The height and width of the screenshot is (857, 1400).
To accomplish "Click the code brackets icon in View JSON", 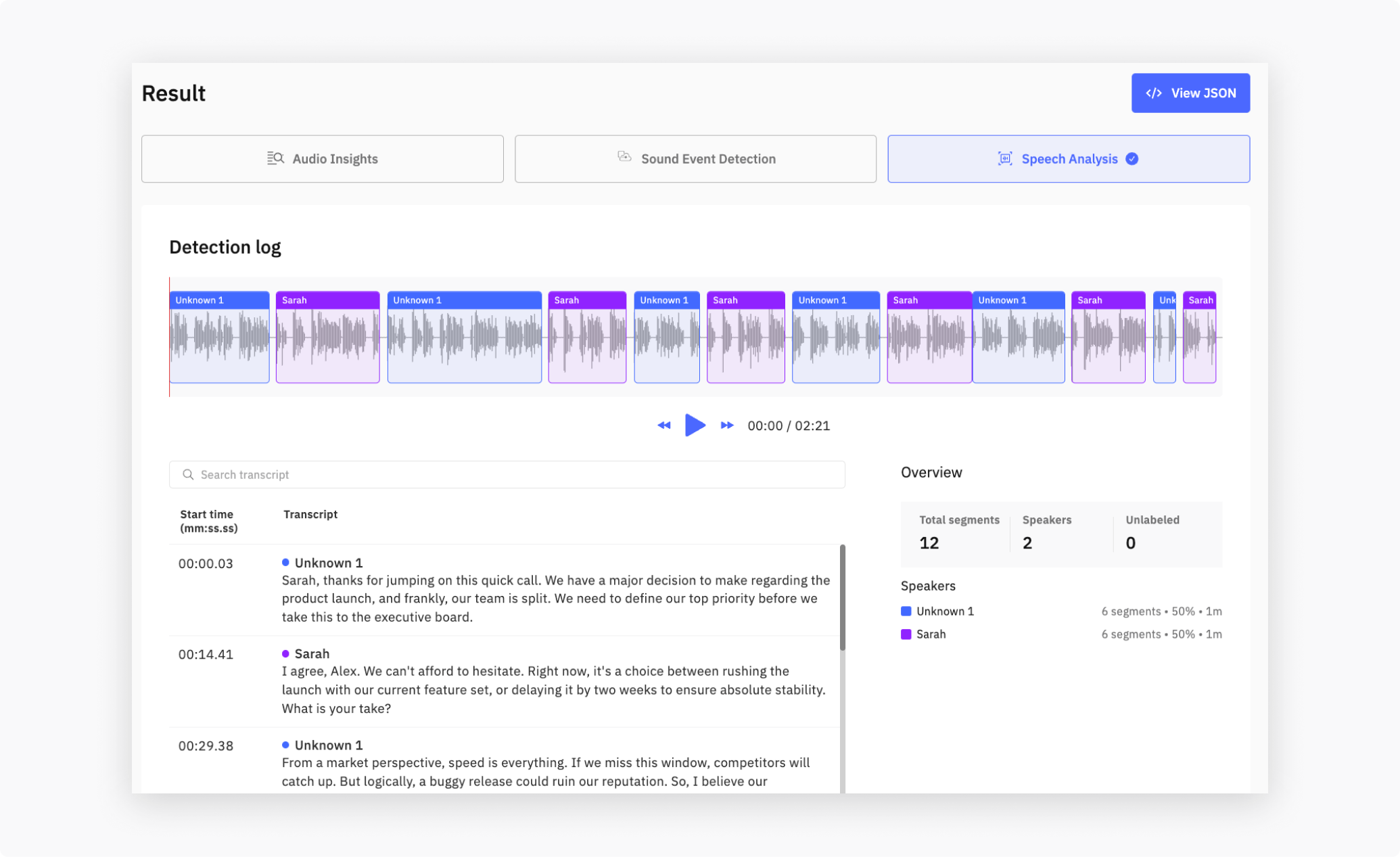I will (x=1154, y=93).
